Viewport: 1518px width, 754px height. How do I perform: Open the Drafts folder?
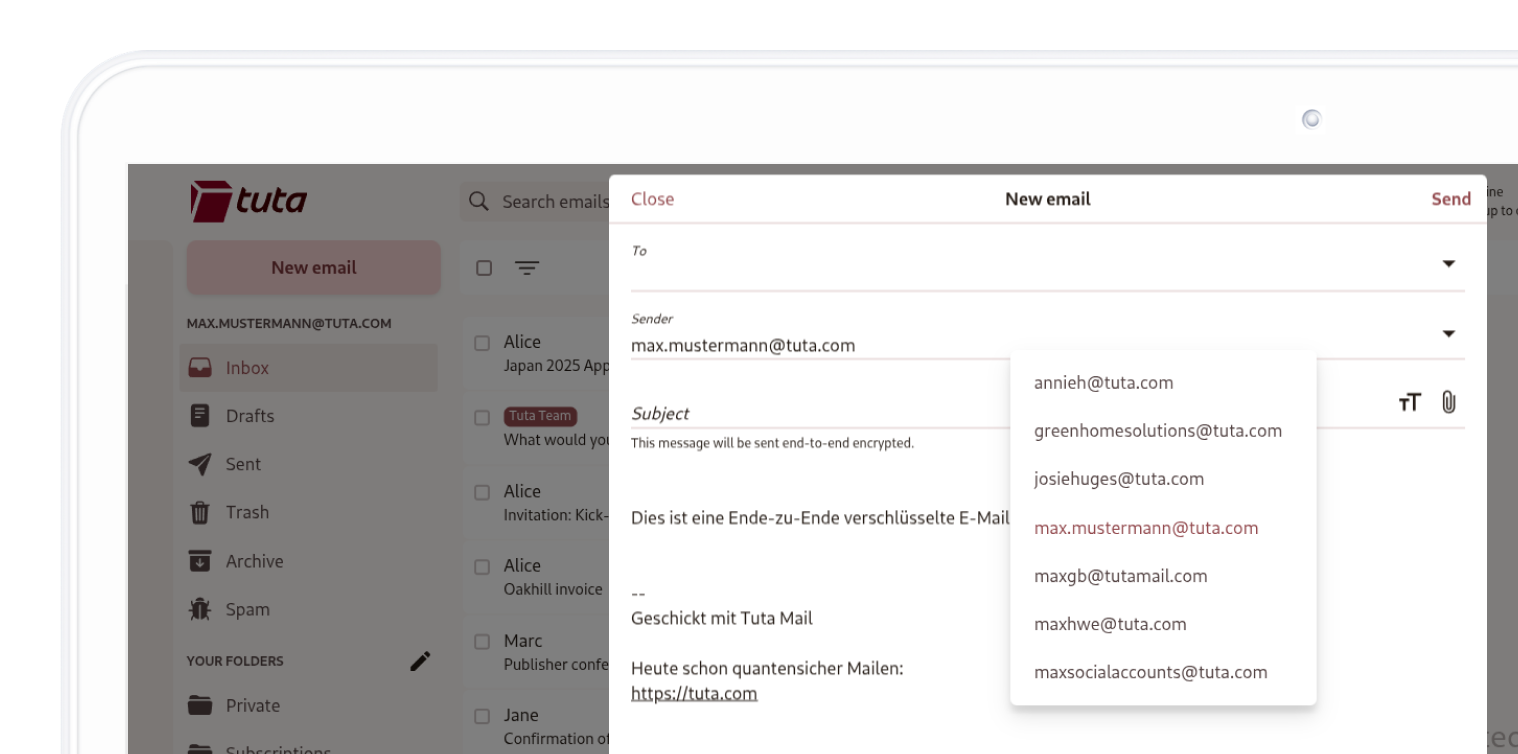[308, 416]
